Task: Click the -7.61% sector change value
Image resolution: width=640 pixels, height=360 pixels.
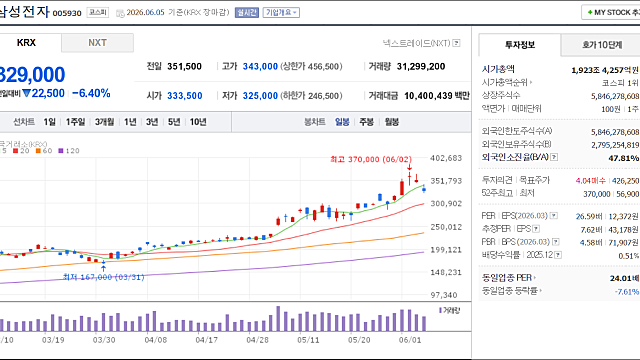Action: pos(627,291)
